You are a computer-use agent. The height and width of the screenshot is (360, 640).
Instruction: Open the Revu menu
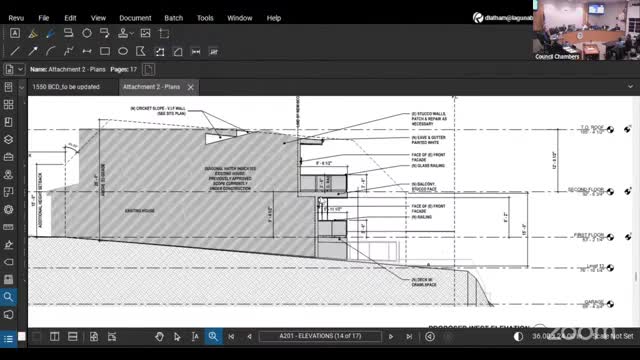(16, 18)
